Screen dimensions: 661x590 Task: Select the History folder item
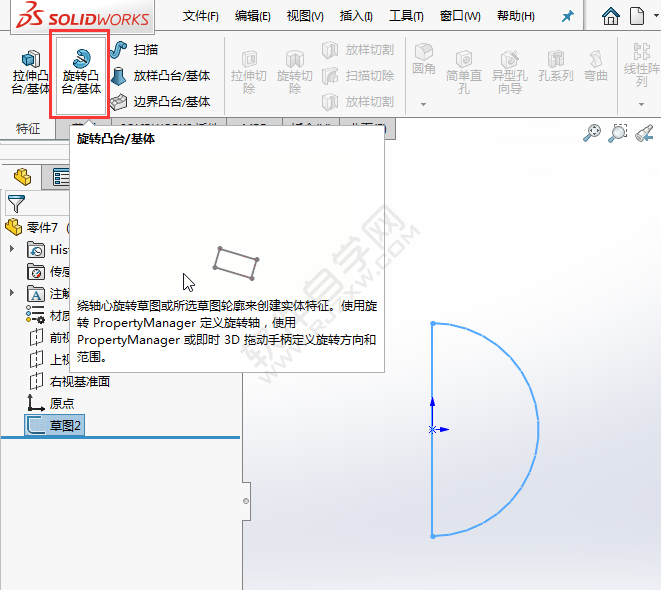[x=48, y=249]
